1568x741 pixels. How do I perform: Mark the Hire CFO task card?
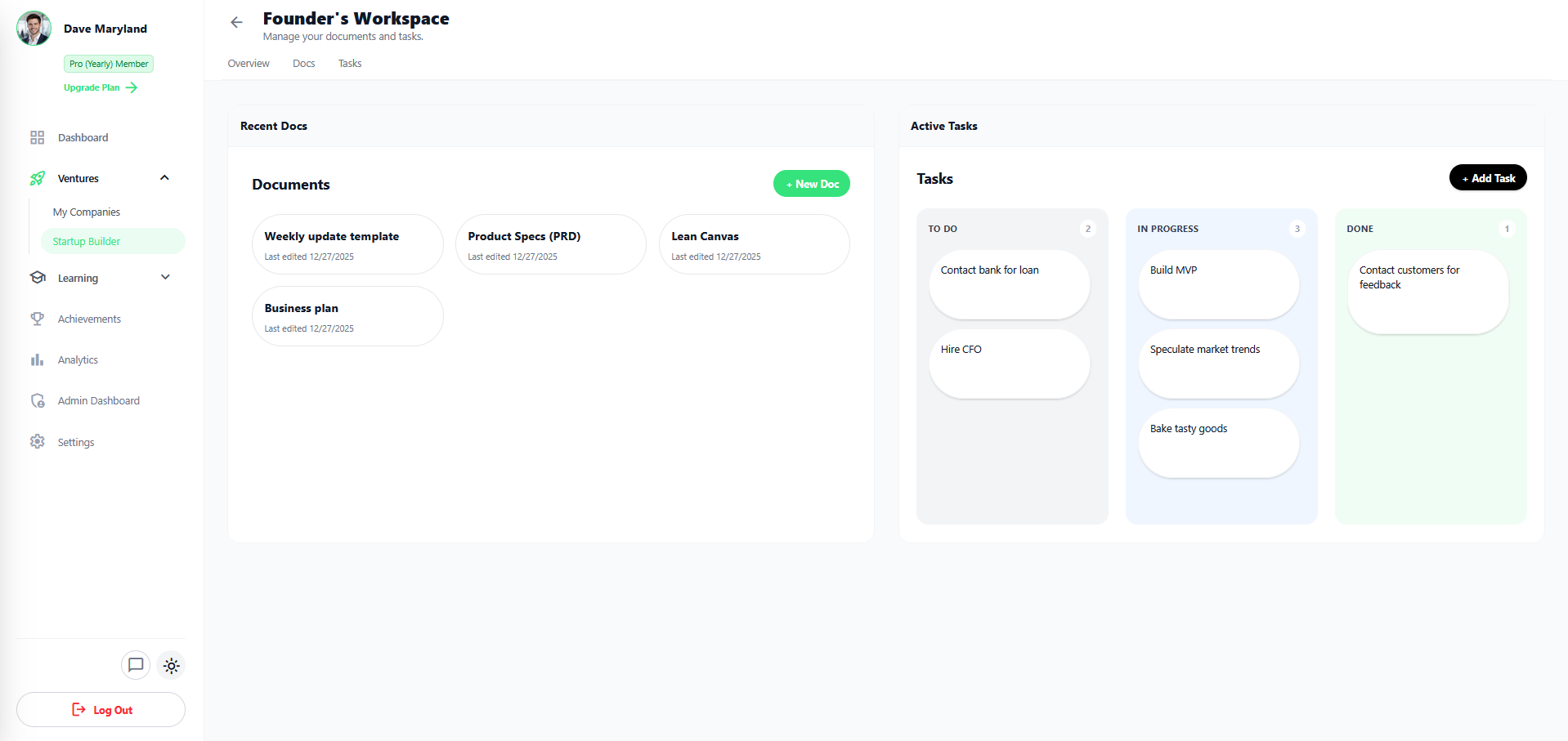(x=1009, y=364)
